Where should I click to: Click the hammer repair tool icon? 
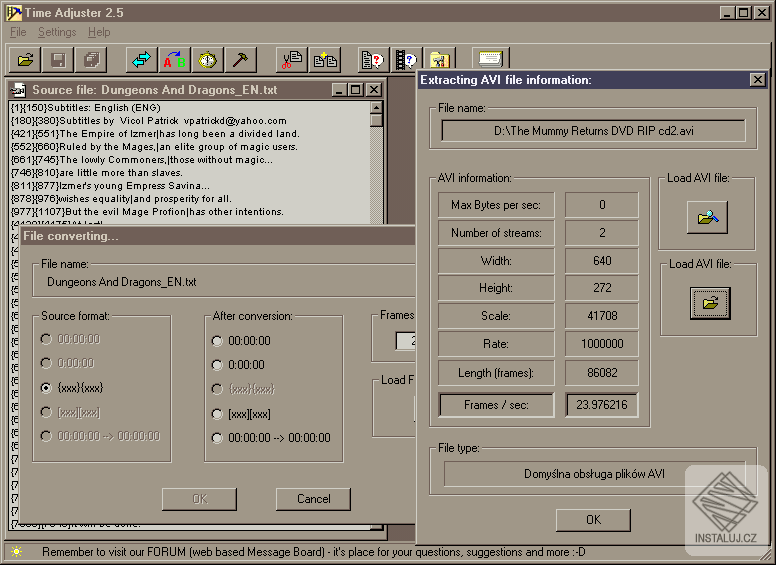coord(241,60)
